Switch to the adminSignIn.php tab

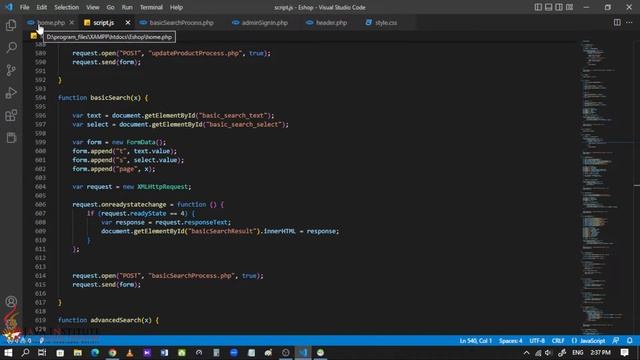(264, 22)
